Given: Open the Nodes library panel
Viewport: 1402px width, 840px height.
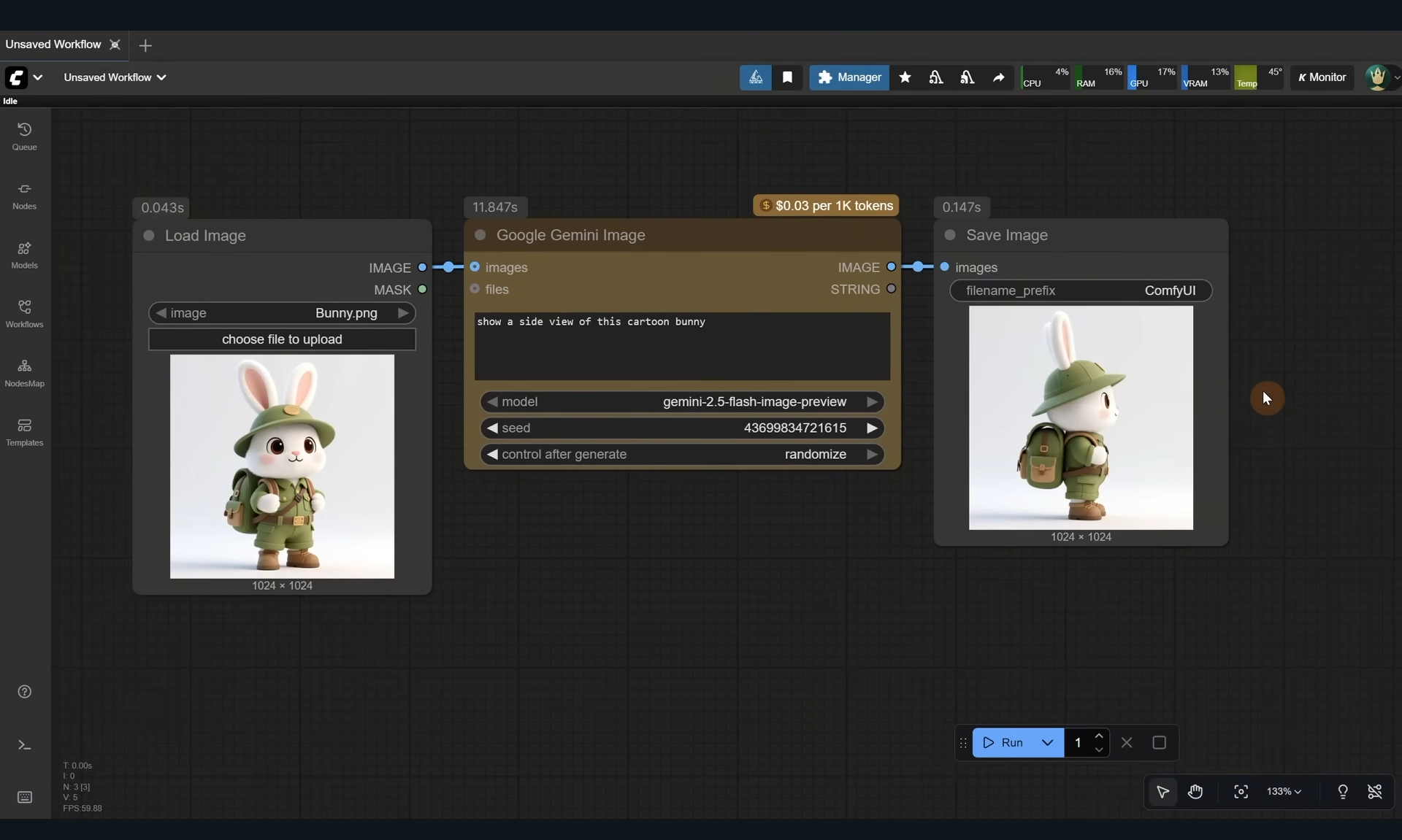Looking at the screenshot, I should click(24, 195).
